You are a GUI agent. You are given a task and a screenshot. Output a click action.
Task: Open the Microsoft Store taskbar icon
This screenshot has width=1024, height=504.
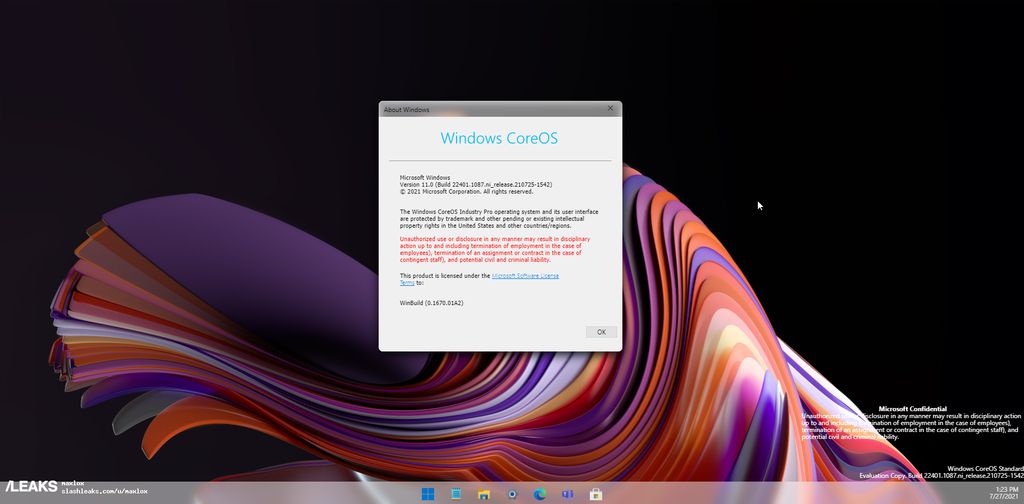click(595, 494)
